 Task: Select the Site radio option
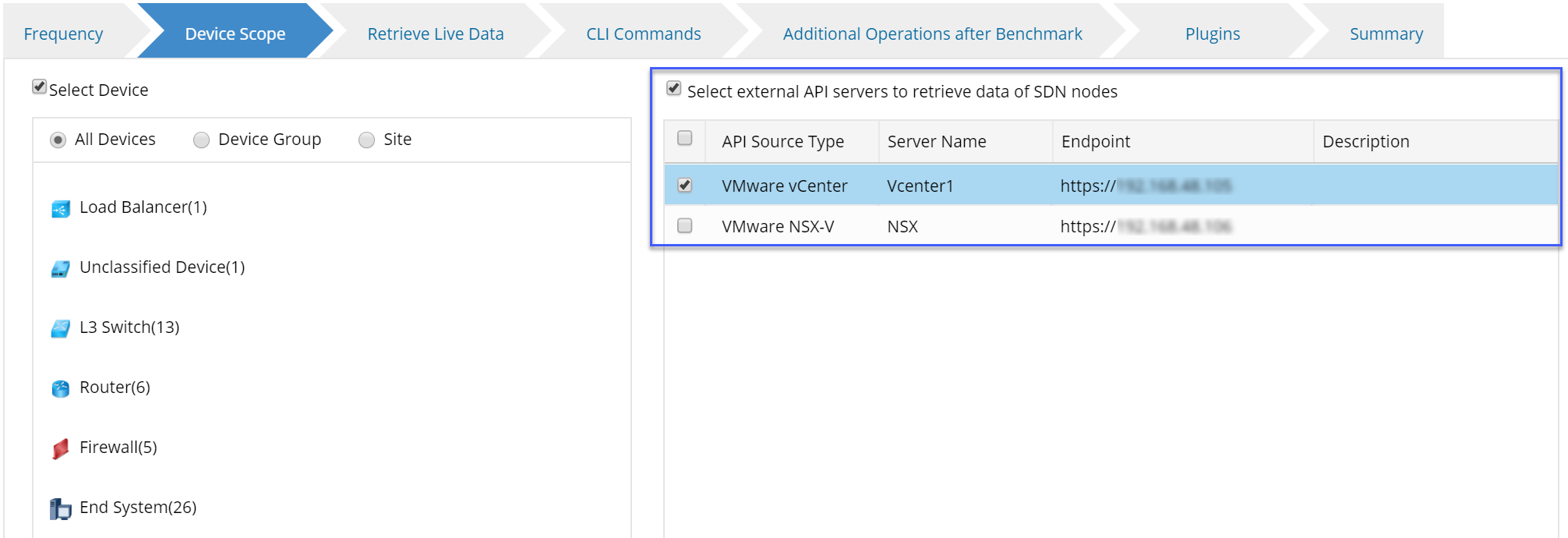click(x=367, y=140)
